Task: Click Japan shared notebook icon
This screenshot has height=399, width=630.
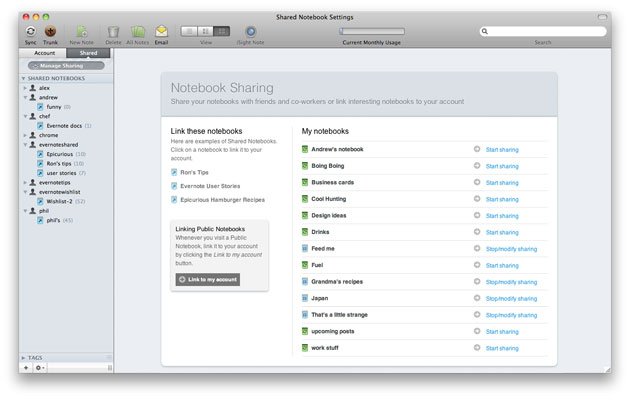Action: pyautogui.click(x=305, y=298)
